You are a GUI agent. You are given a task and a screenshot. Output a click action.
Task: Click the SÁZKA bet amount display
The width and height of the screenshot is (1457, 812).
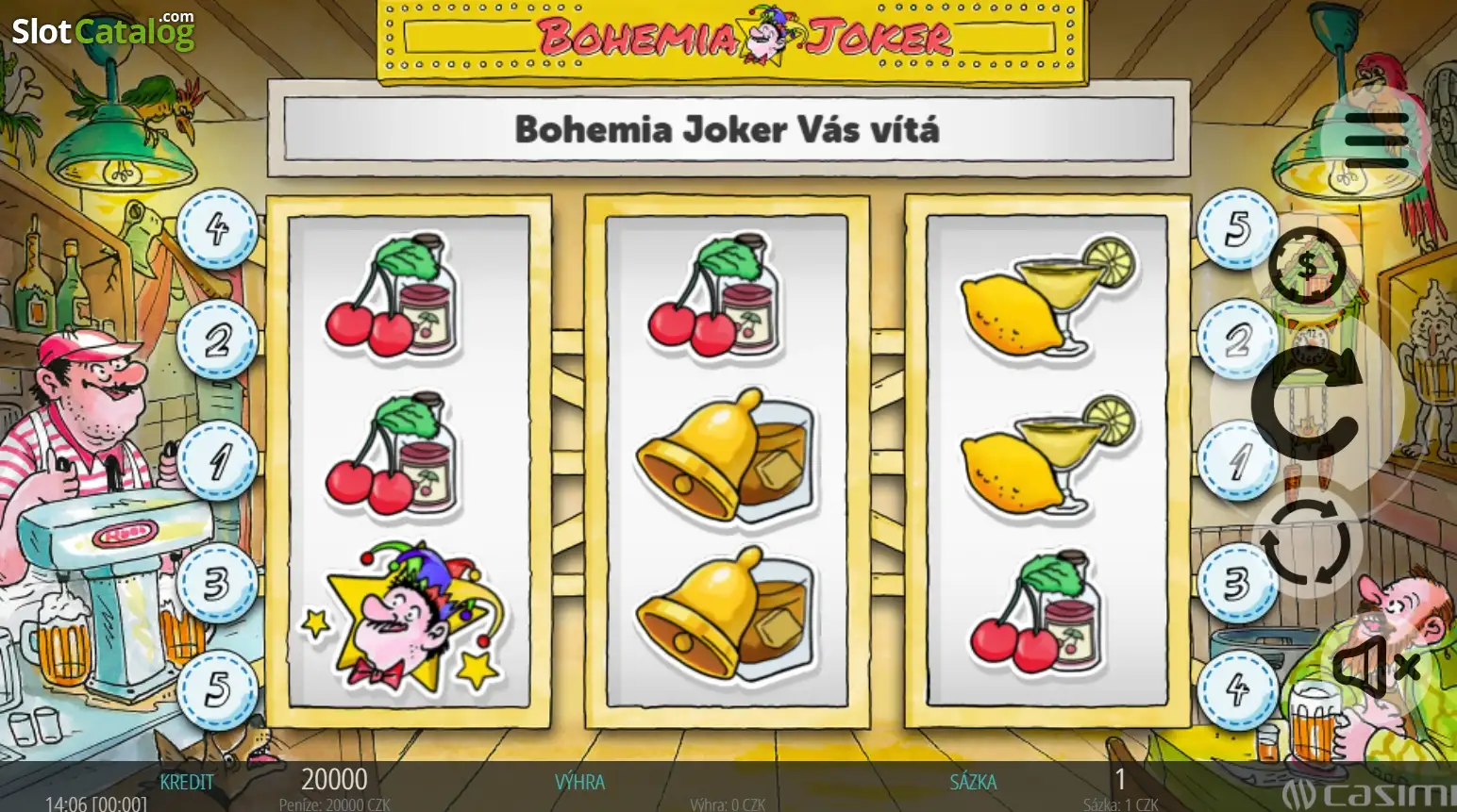pos(1120,779)
